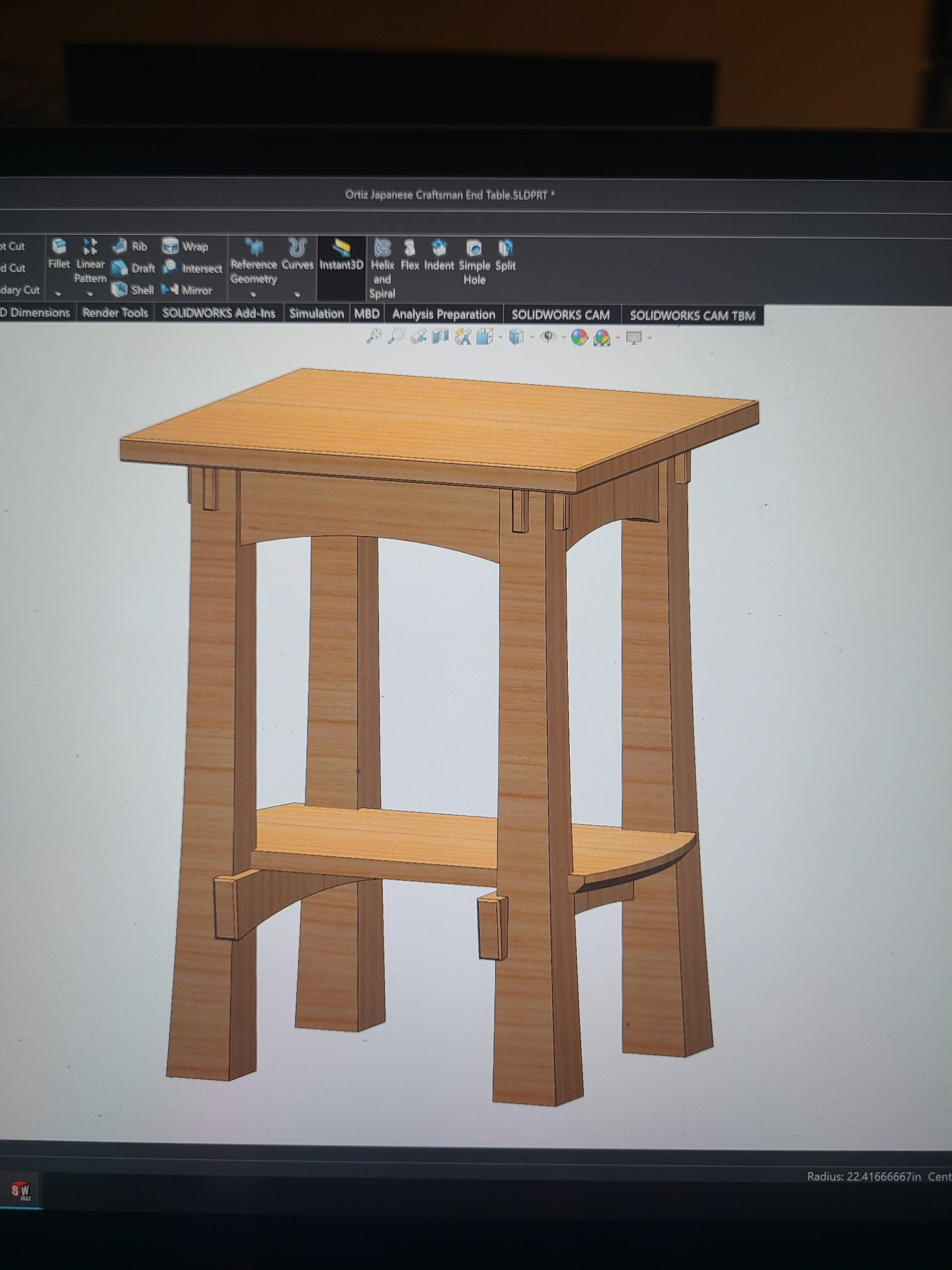
Task: Open the SOLIDWORKS CAM tab
Action: tap(560, 315)
